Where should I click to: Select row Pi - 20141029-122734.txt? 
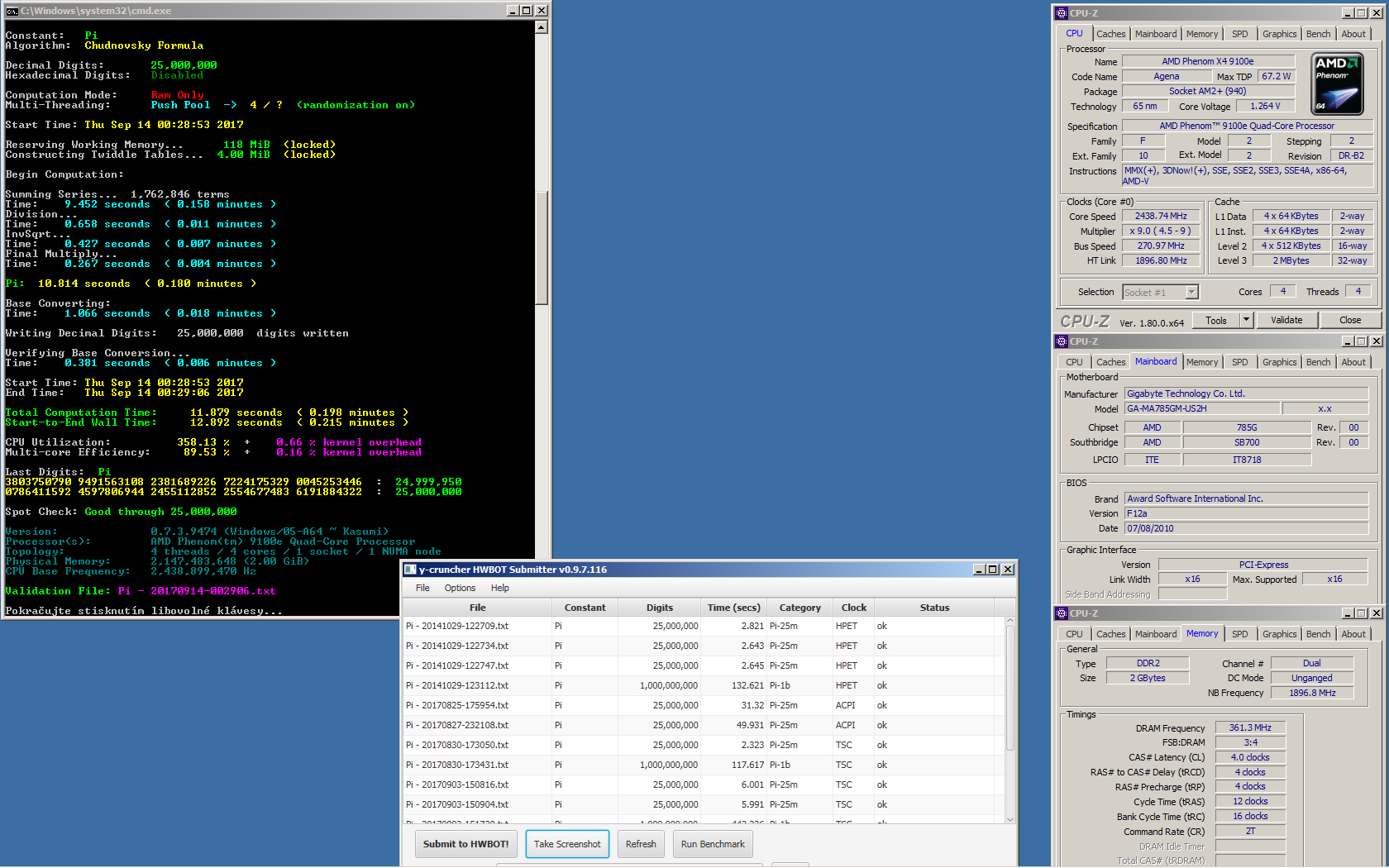point(704,646)
